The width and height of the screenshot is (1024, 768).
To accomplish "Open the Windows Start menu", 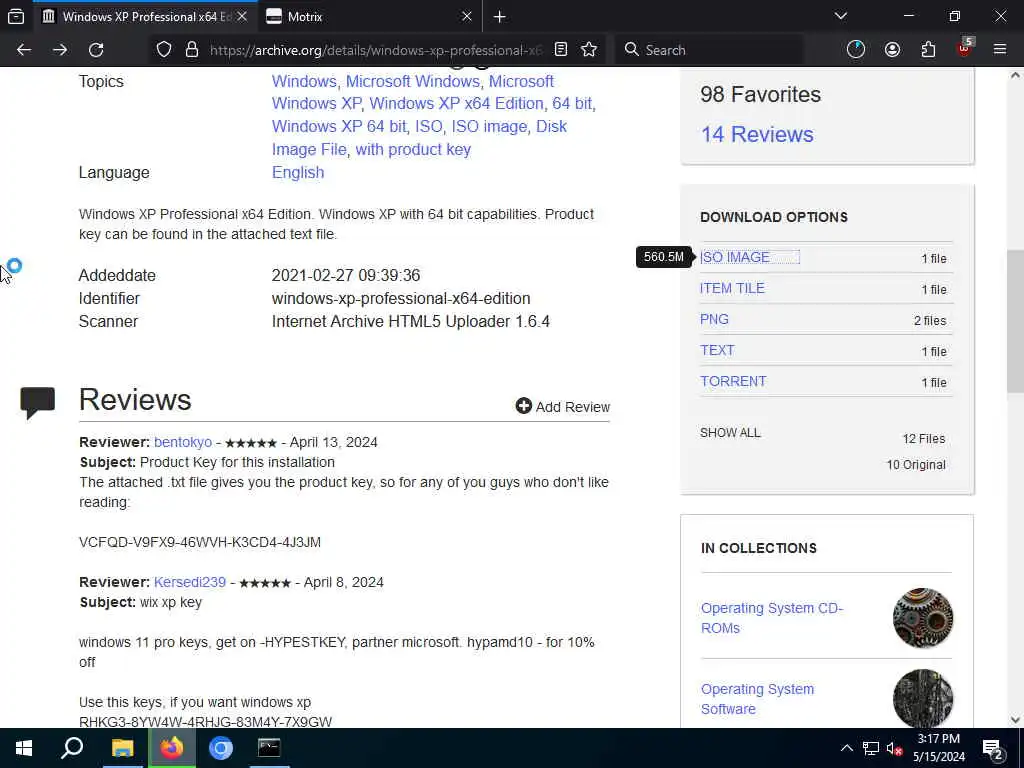I will tap(24, 748).
